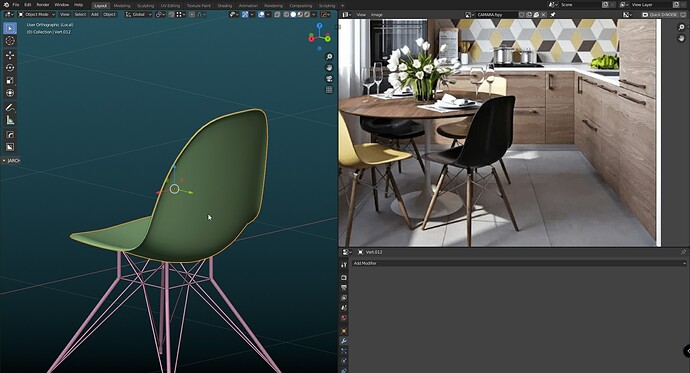This screenshot has width=690, height=373.
Task: Toggle show overlays button in viewport header
Action: [261, 15]
